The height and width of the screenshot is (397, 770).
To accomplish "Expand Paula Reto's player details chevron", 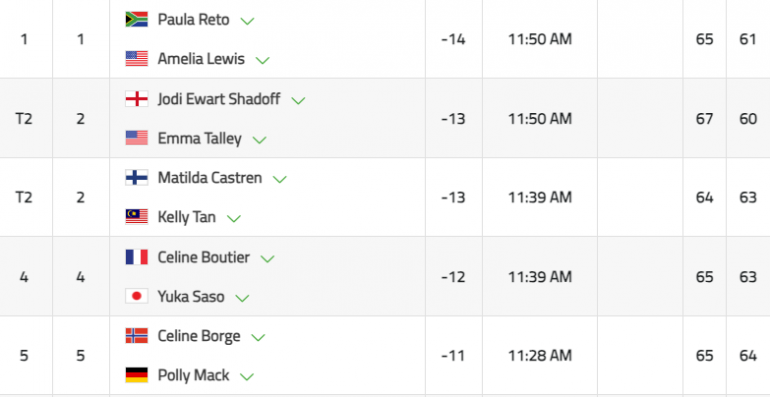I will coord(247,21).
